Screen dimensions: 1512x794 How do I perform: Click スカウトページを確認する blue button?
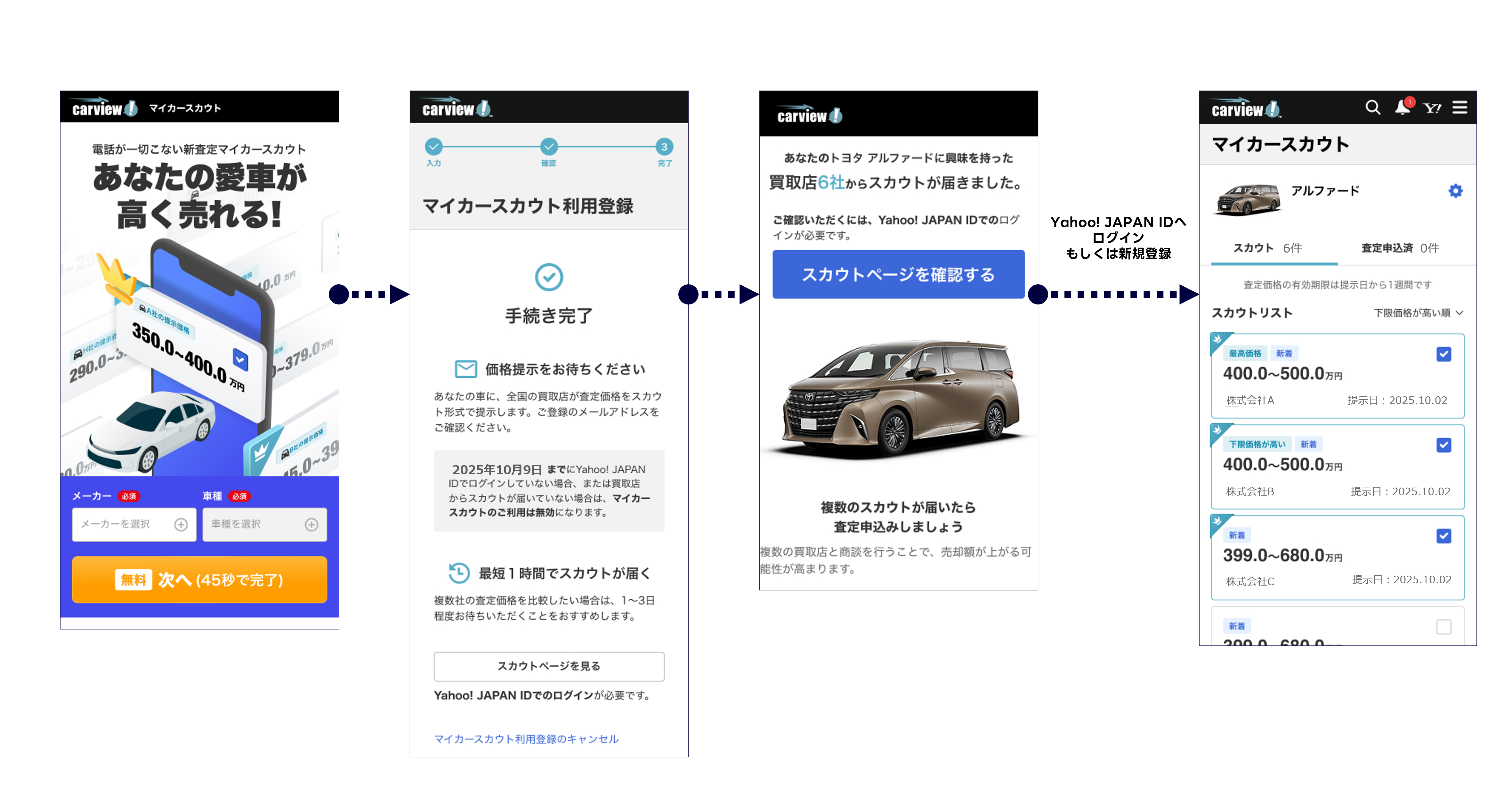898,275
